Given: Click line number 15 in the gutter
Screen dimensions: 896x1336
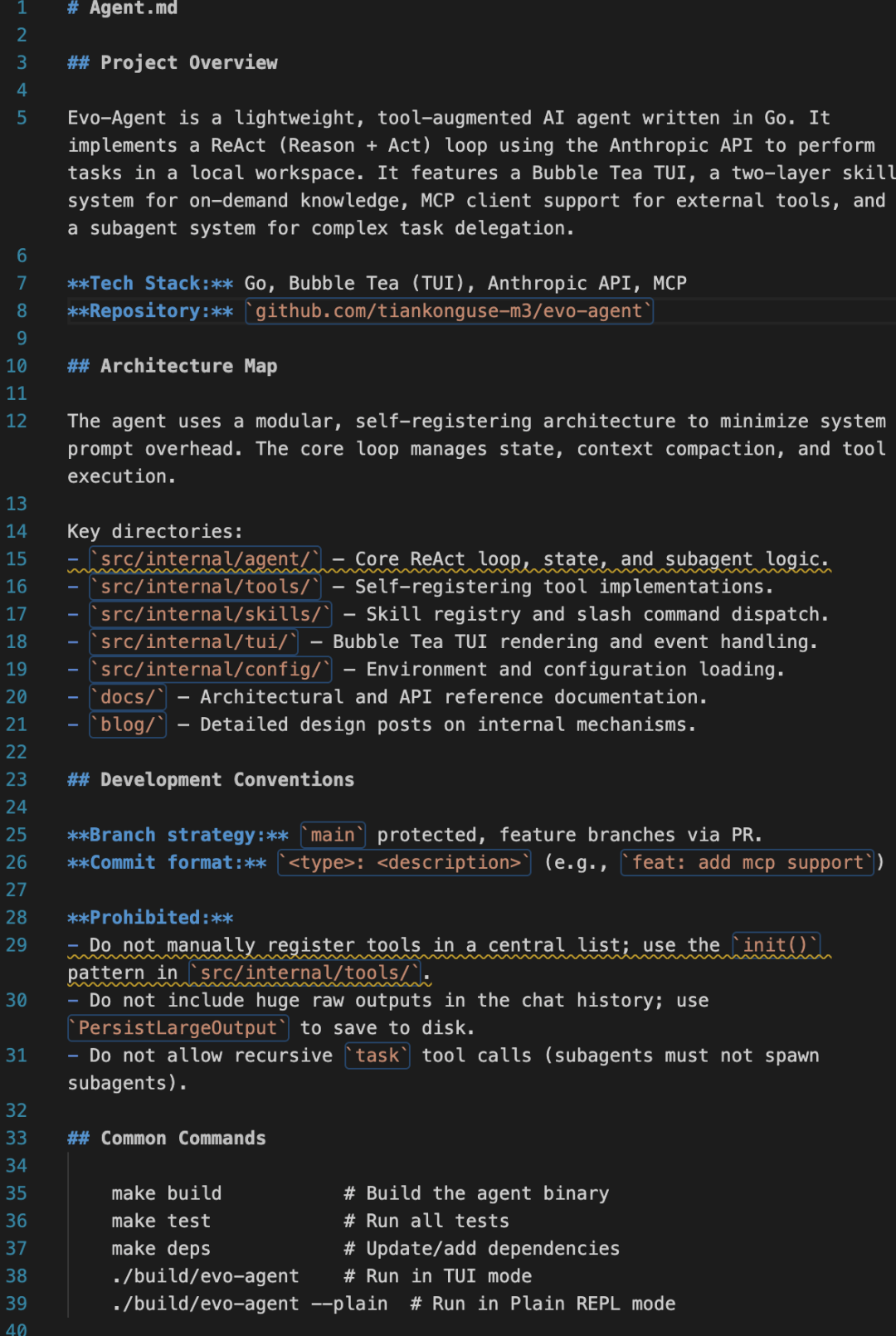Looking at the screenshot, I should coord(17,559).
